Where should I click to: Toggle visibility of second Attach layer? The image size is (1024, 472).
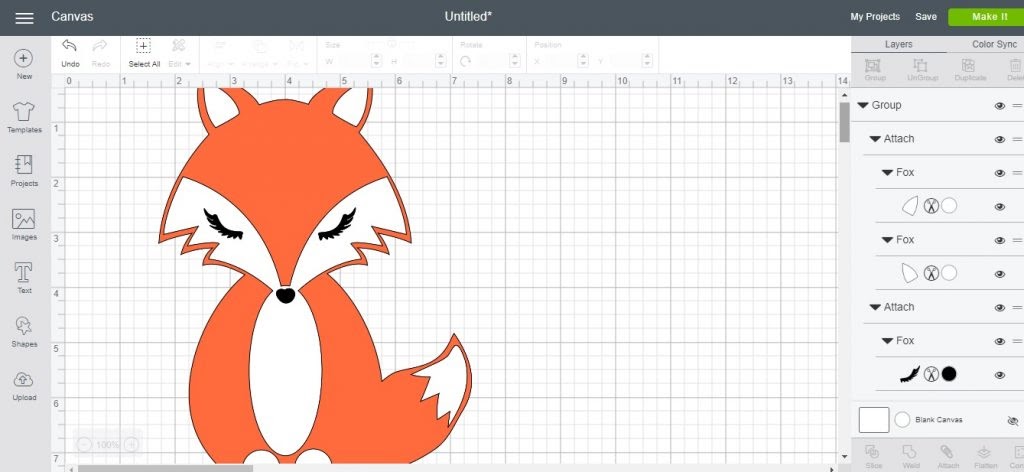(999, 307)
